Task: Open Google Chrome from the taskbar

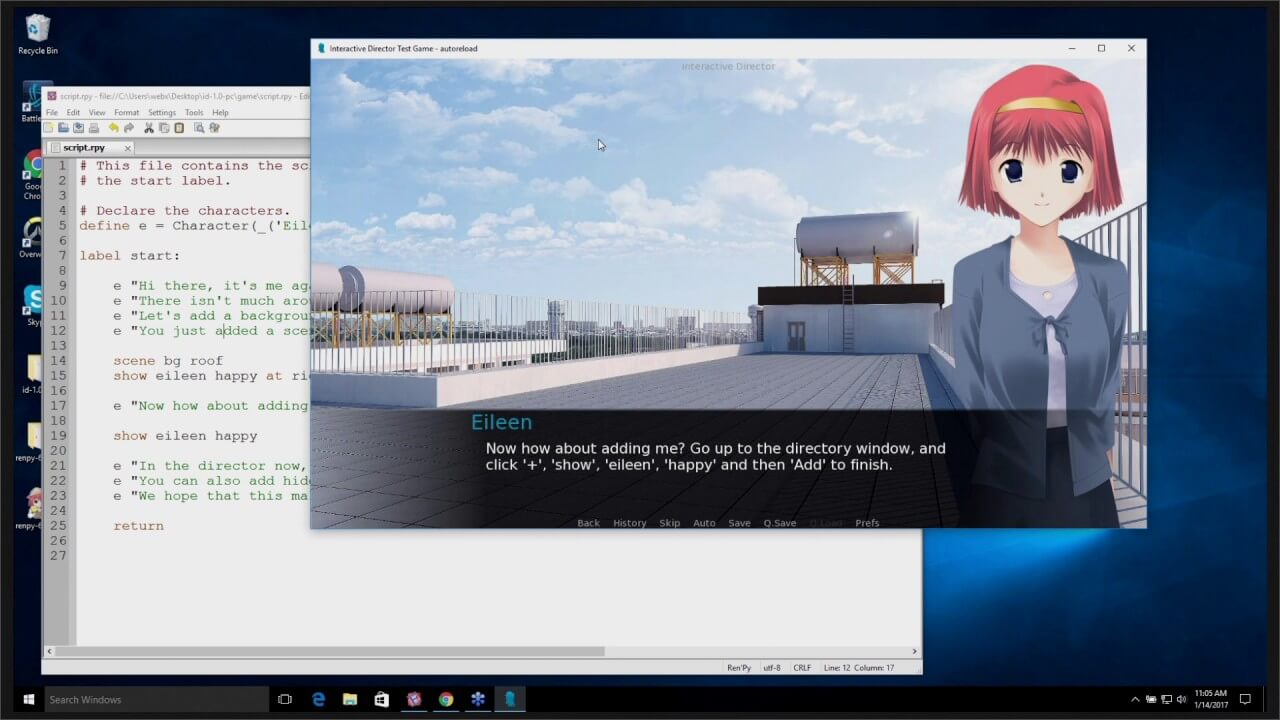Action: pyautogui.click(x=446, y=699)
